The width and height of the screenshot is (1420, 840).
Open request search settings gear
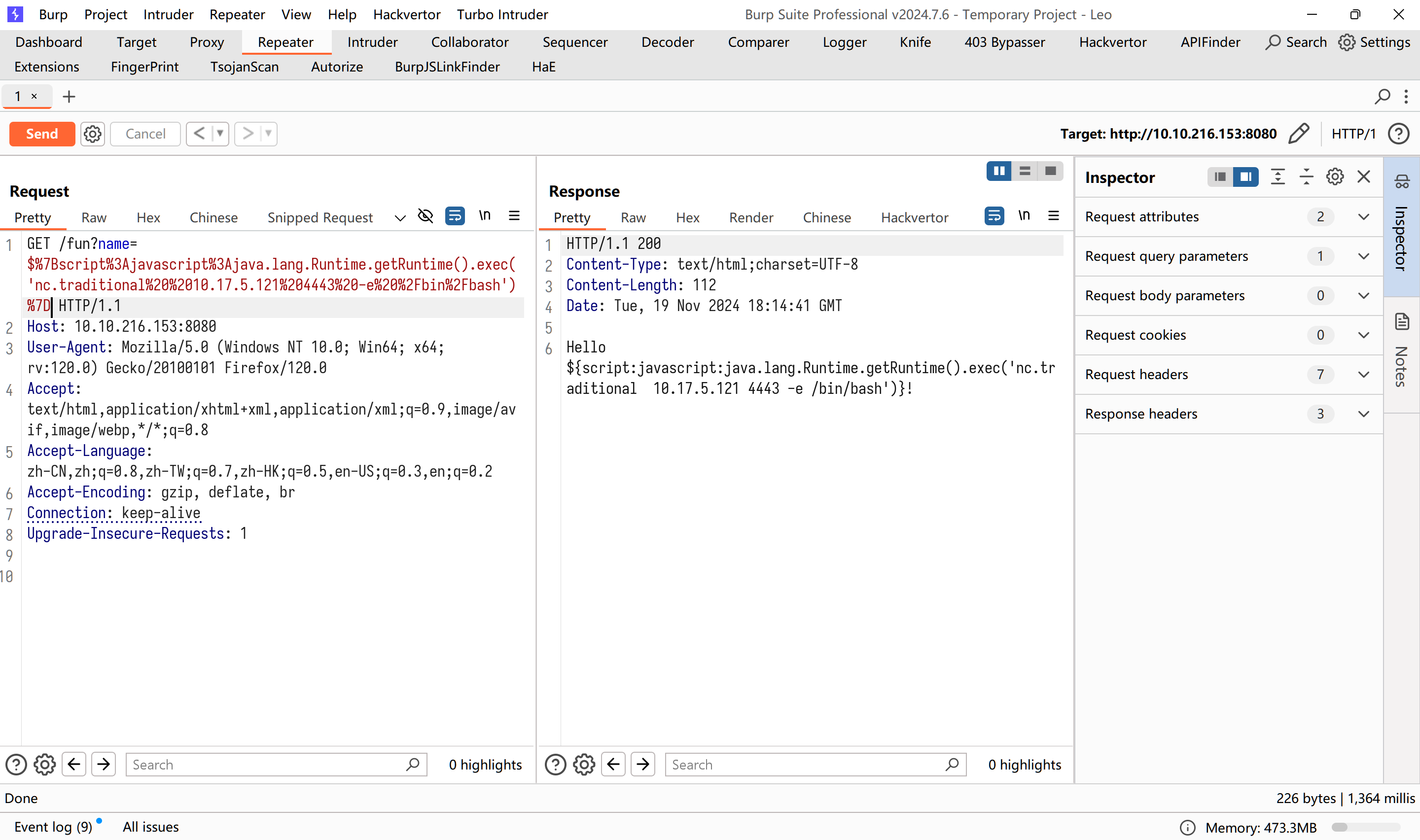(45, 765)
